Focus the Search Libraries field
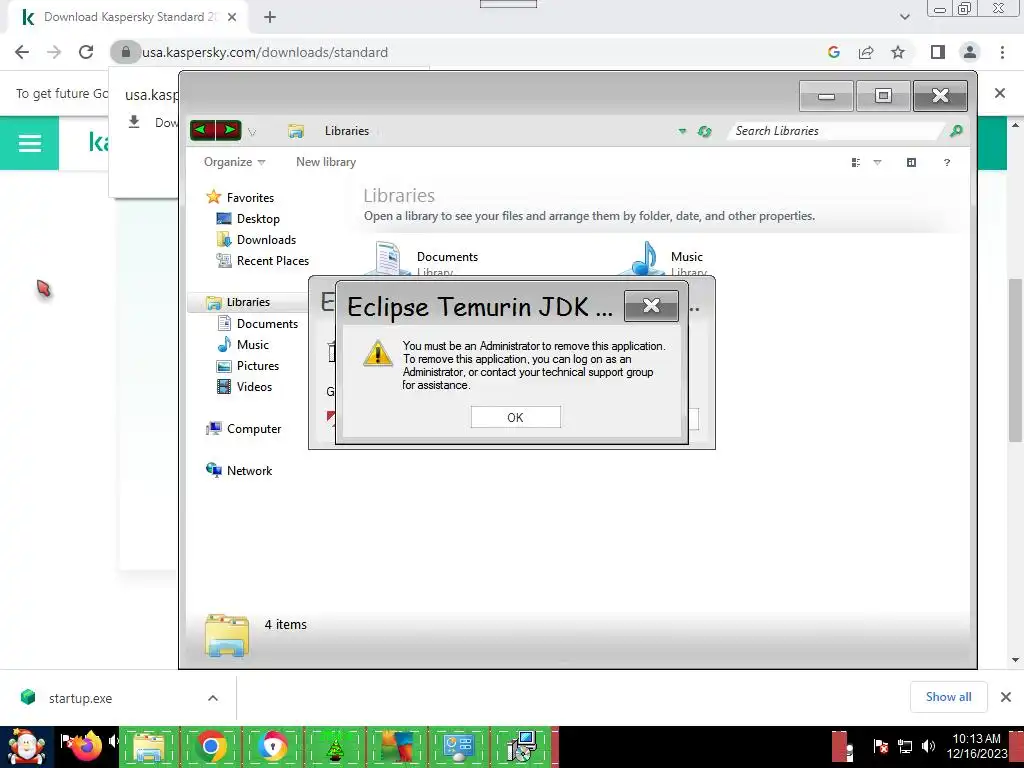 coord(837,131)
